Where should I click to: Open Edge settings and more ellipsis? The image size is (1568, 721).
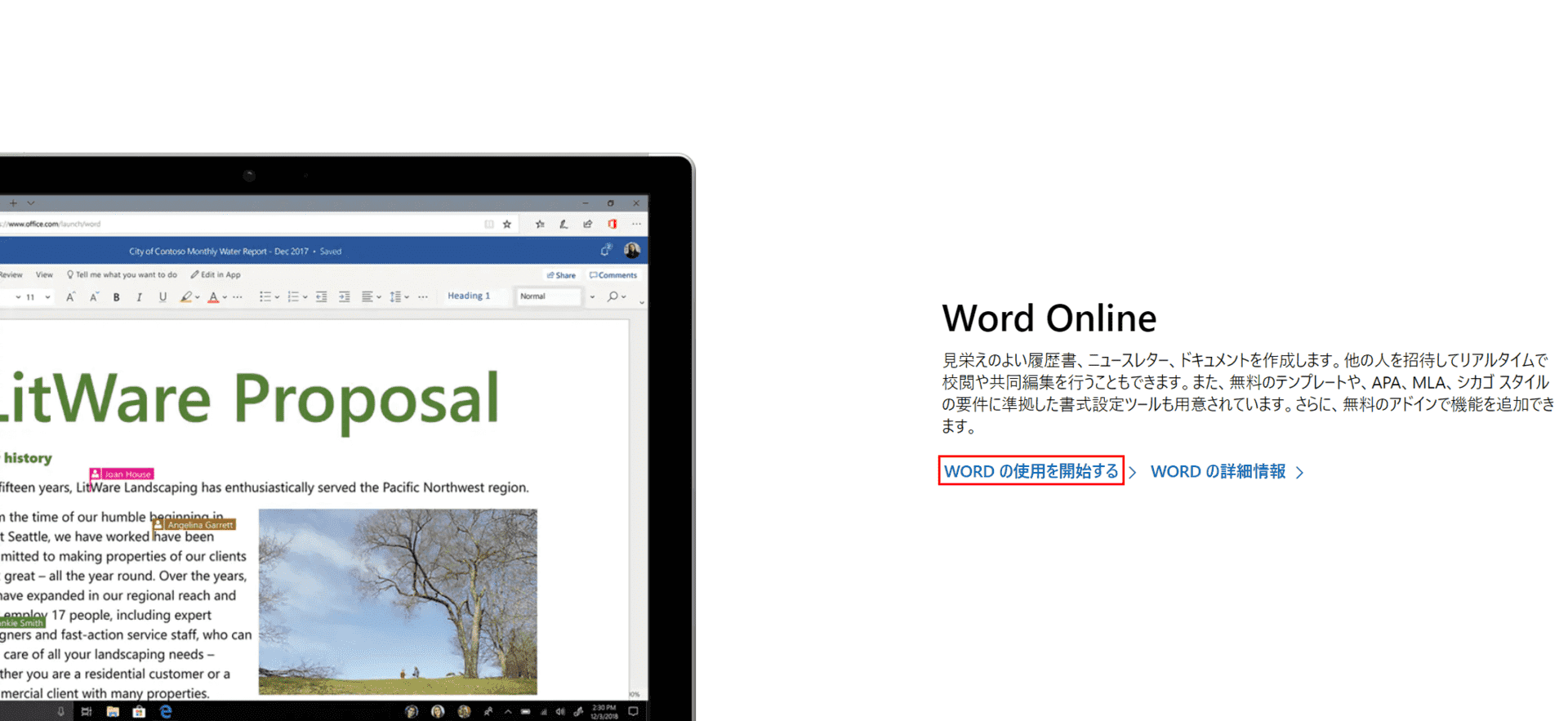[636, 224]
